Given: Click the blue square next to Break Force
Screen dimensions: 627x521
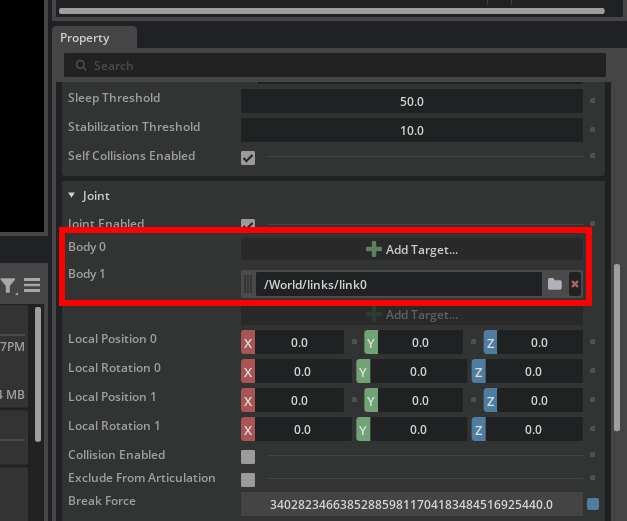Looking at the screenshot, I should (x=593, y=504).
